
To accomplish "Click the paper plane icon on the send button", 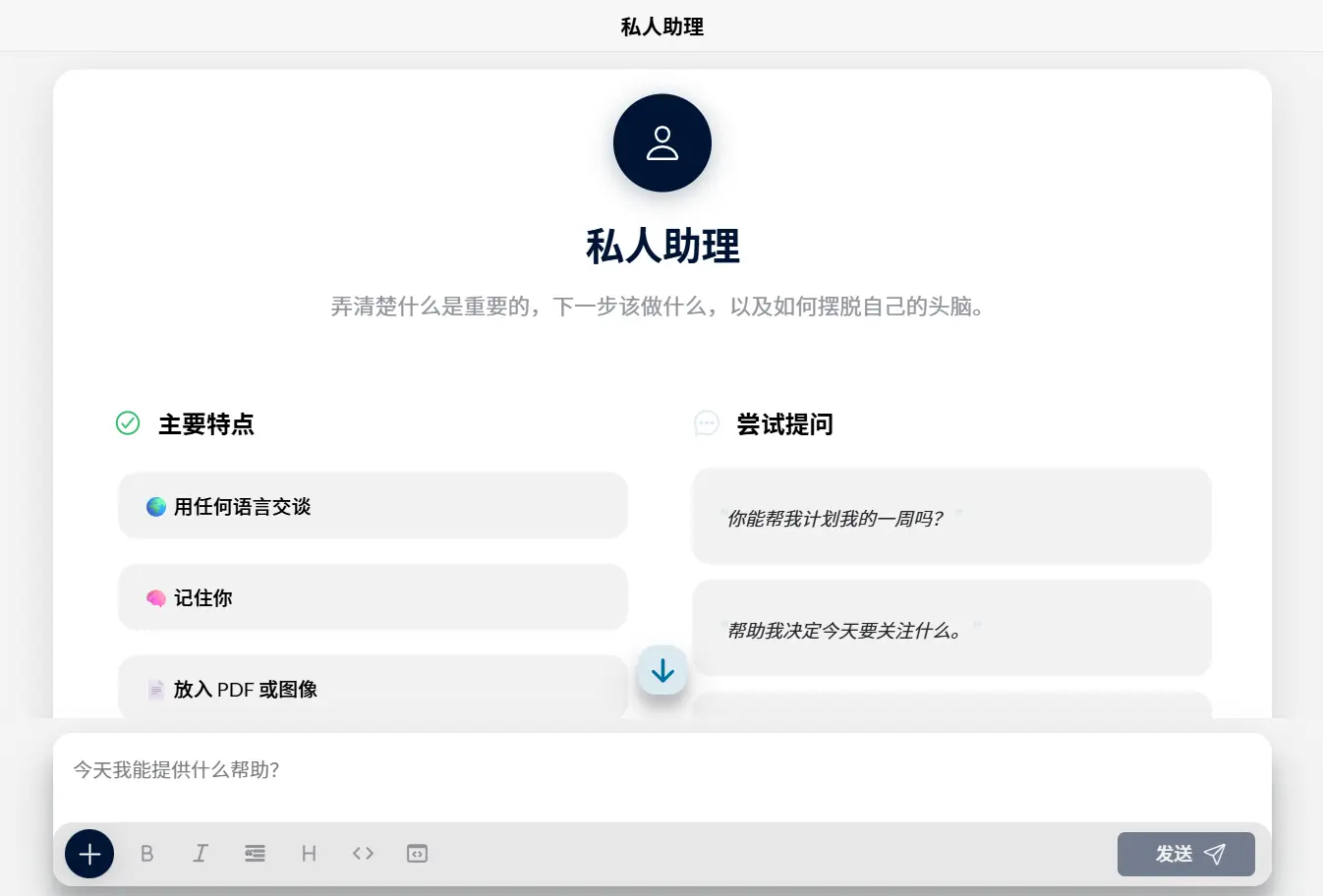I will 1215,854.
